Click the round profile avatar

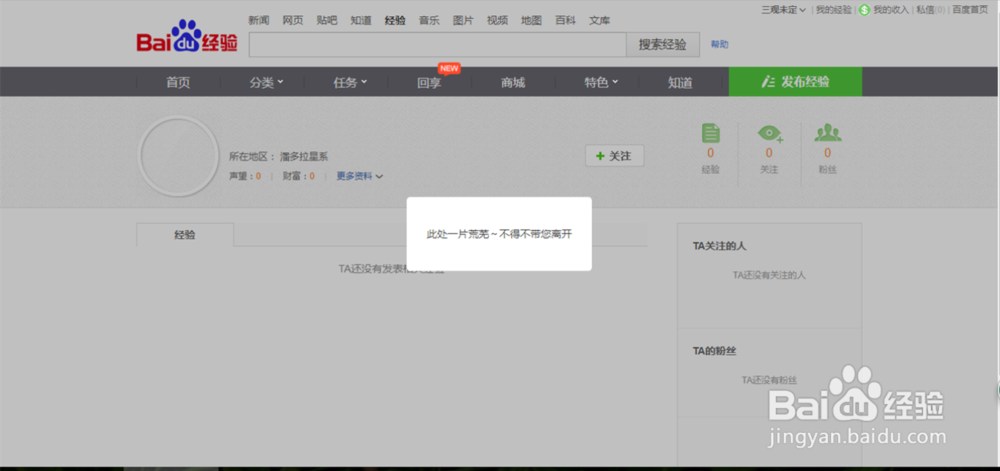tap(178, 156)
